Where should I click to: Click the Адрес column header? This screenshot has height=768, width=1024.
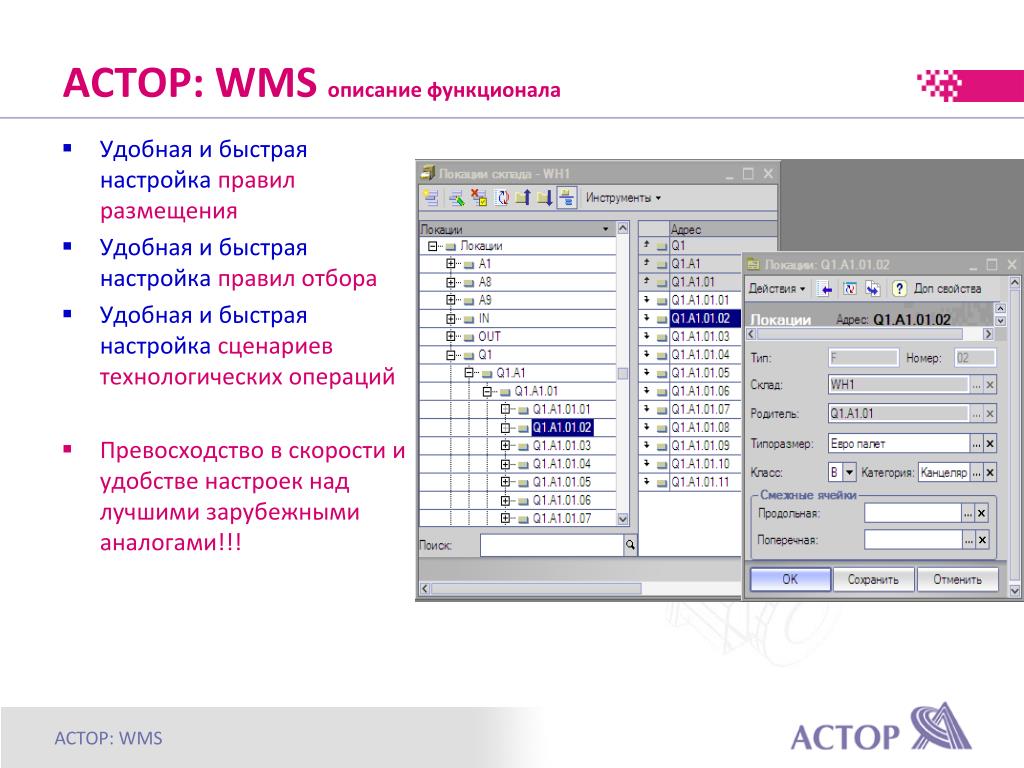coord(723,229)
